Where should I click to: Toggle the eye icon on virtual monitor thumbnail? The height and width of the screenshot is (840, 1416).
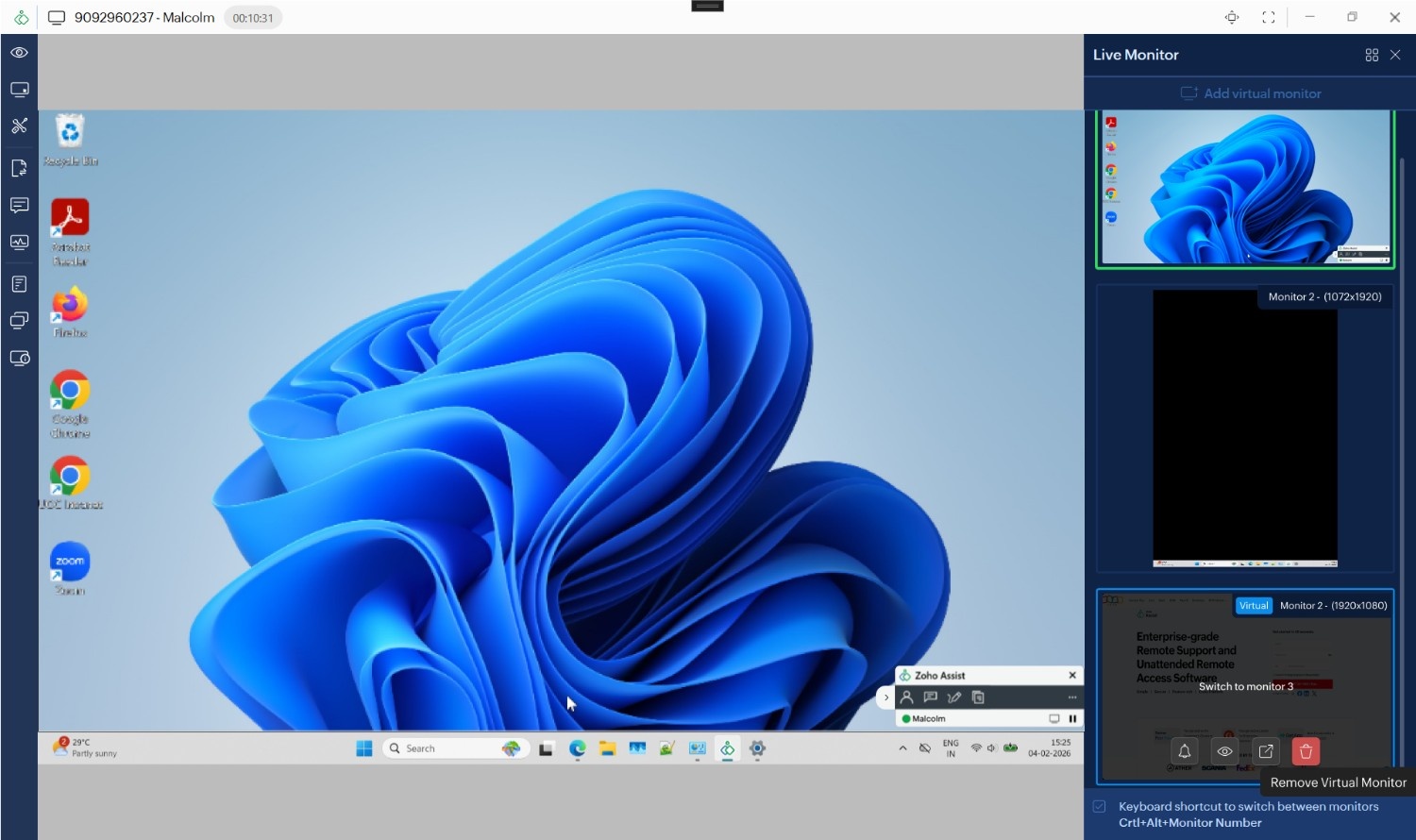point(1224,751)
